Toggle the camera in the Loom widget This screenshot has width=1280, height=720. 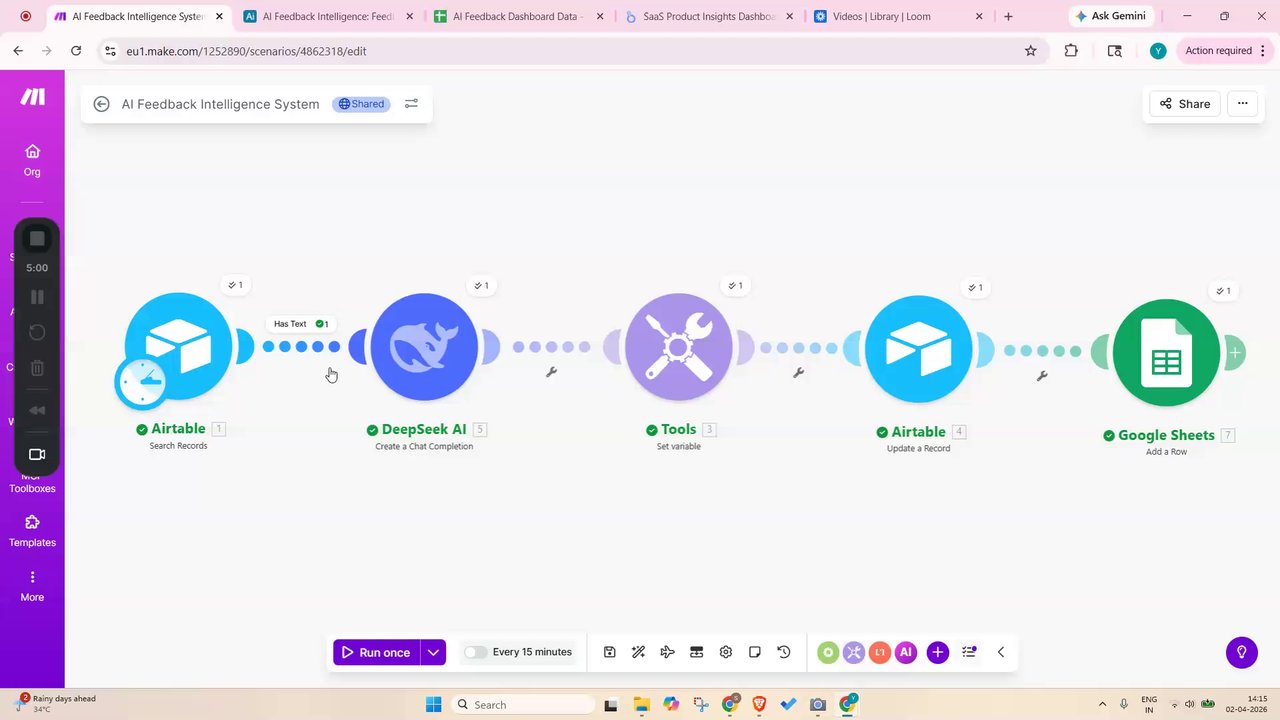37,454
